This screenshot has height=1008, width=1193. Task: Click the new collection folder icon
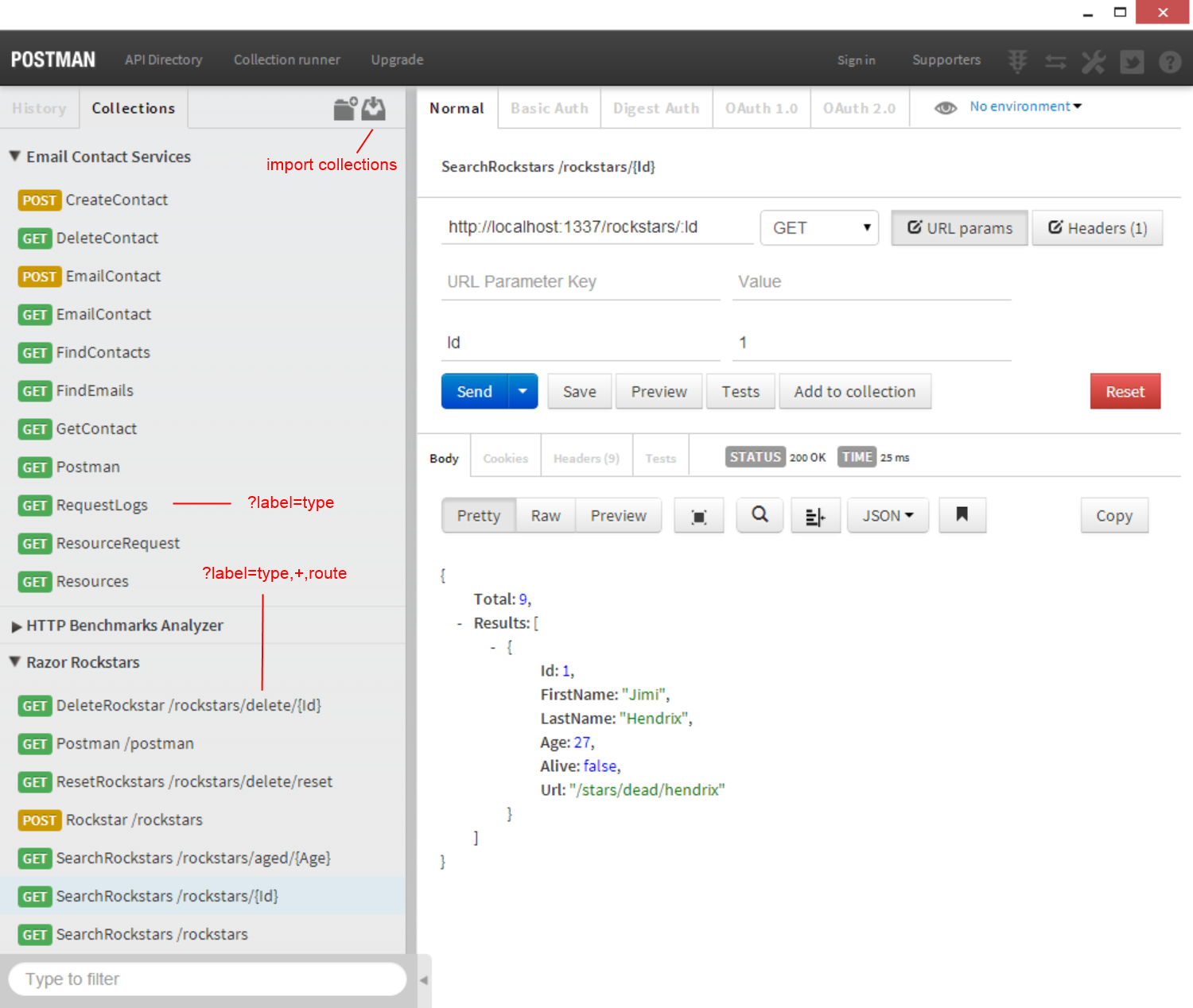[345, 108]
